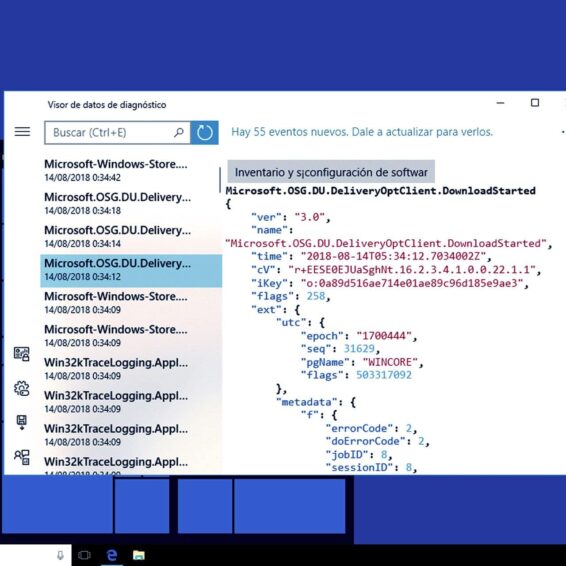
Task: Click the "ver" value 3.0
Action: point(309,217)
